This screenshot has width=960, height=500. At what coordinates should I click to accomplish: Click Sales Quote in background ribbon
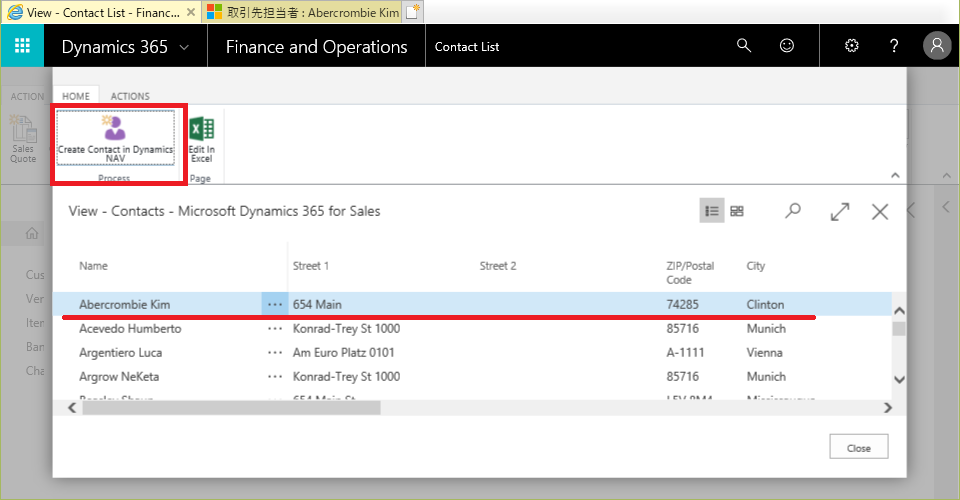pyautogui.click(x=23, y=140)
